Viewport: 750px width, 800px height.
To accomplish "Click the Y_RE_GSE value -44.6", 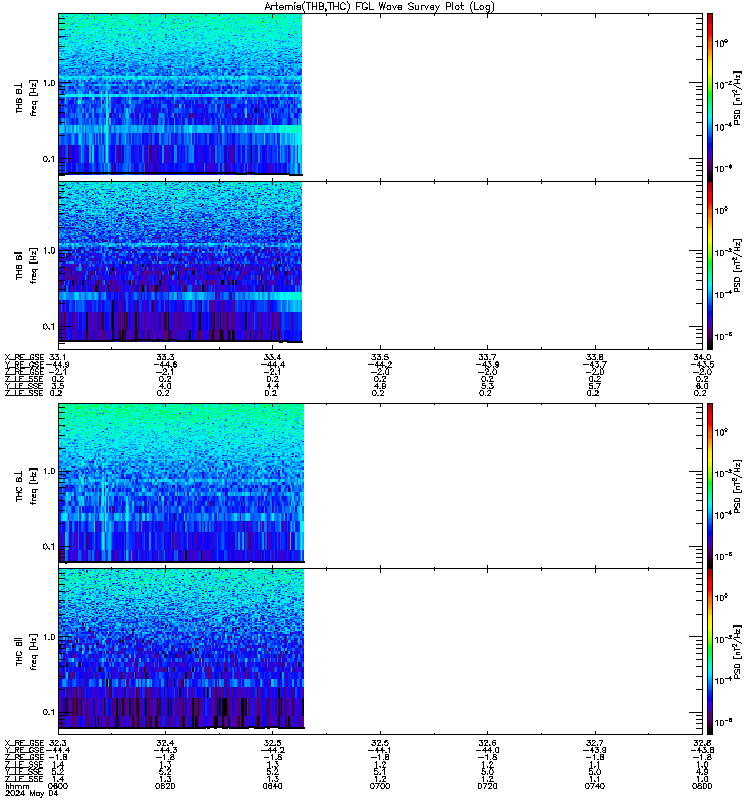I will tap(165, 364).
